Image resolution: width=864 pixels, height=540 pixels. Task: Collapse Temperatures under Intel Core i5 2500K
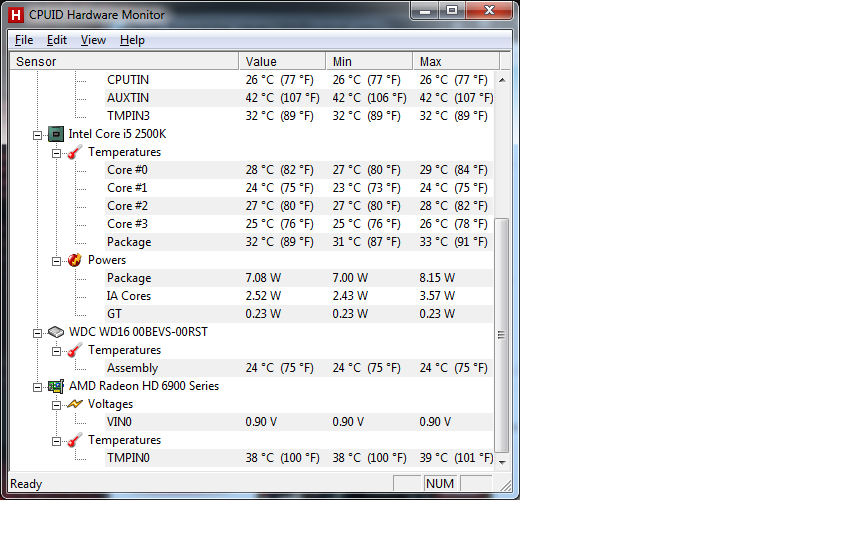[56, 153]
